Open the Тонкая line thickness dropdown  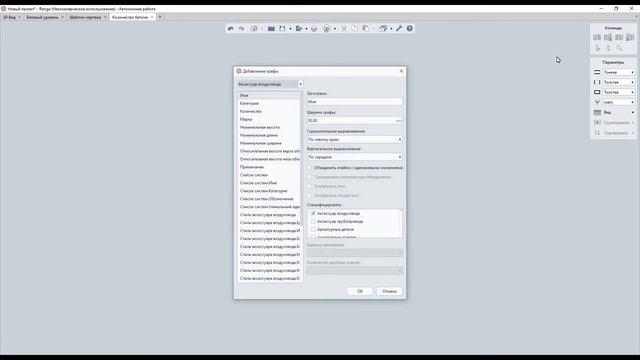[x=619, y=72]
